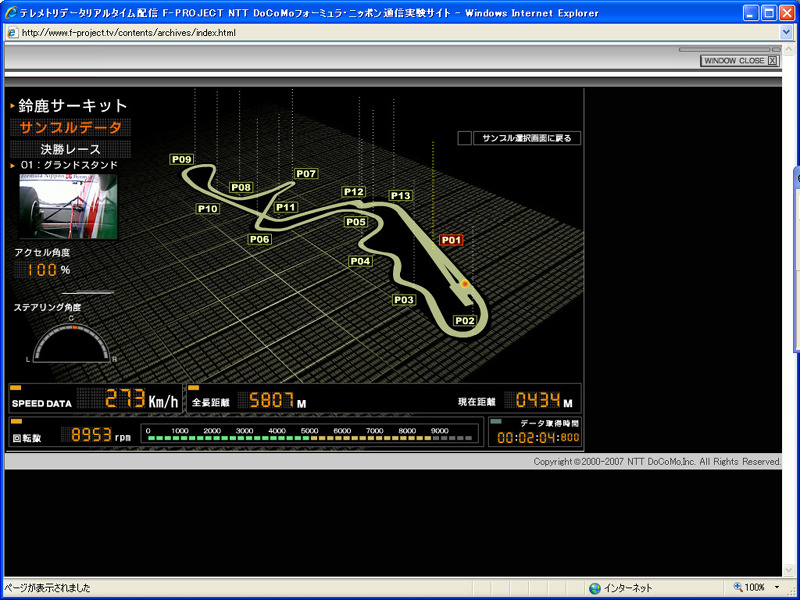The width and height of the screenshot is (800, 600).
Task: Select track marker P09
Action: [x=182, y=159]
